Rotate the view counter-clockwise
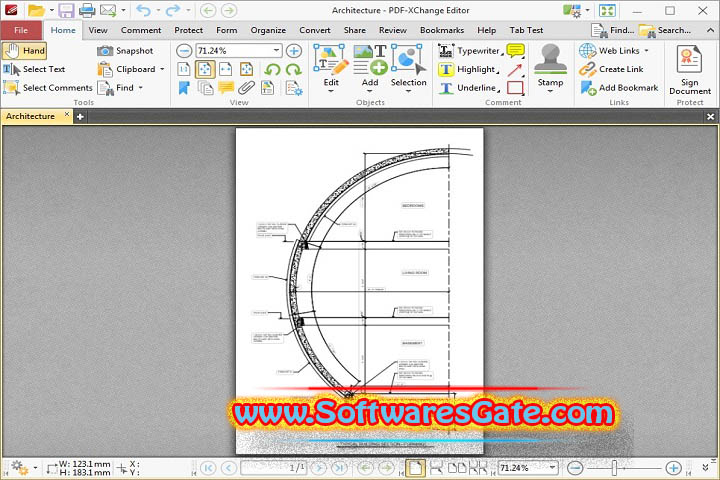The image size is (720, 480). [272, 70]
